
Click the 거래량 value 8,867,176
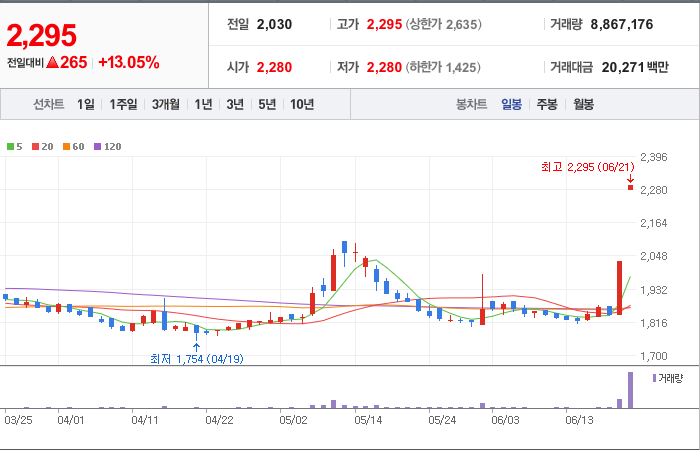click(x=622, y=24)
